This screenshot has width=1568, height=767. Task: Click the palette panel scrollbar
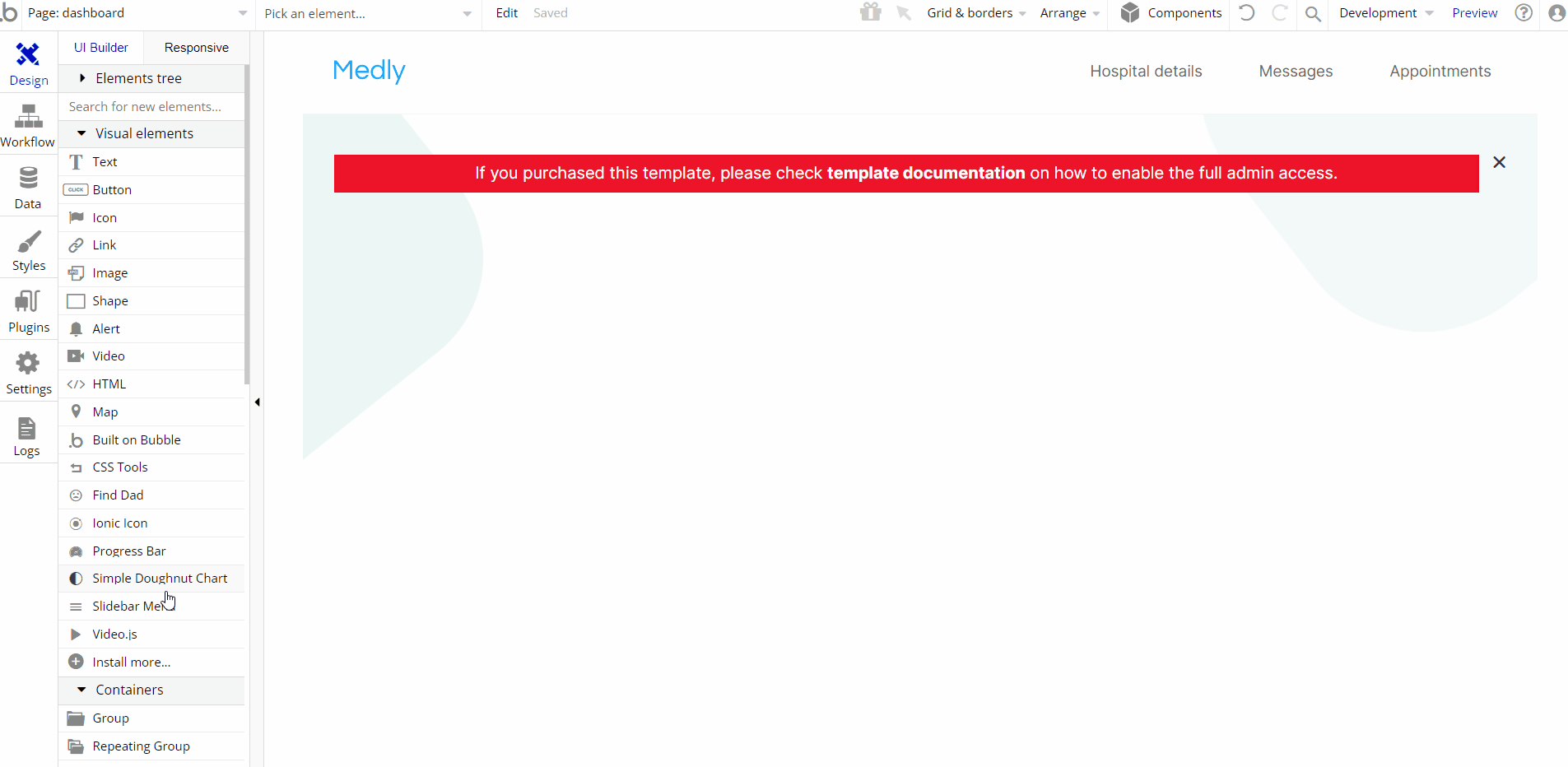[x=247, y=225]
